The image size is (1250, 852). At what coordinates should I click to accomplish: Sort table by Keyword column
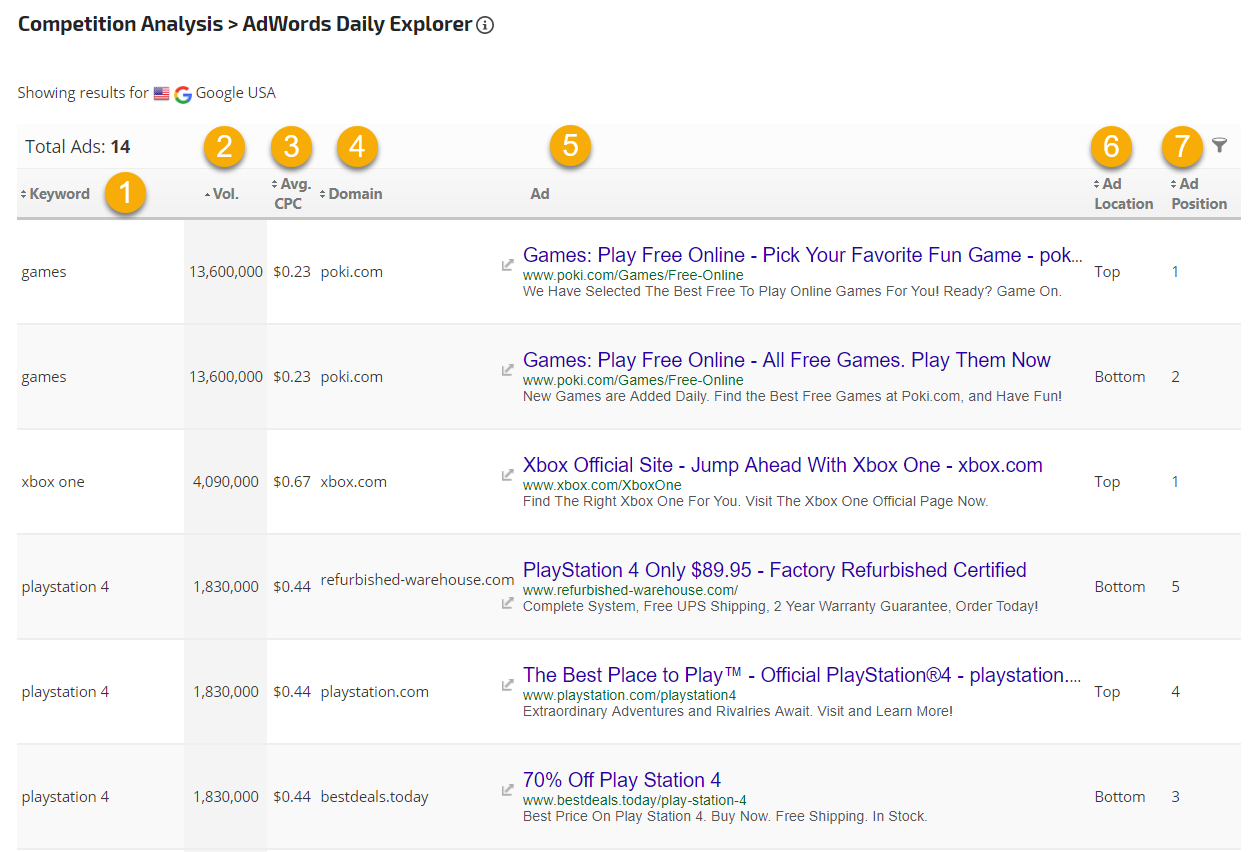[x=58, y=194]
